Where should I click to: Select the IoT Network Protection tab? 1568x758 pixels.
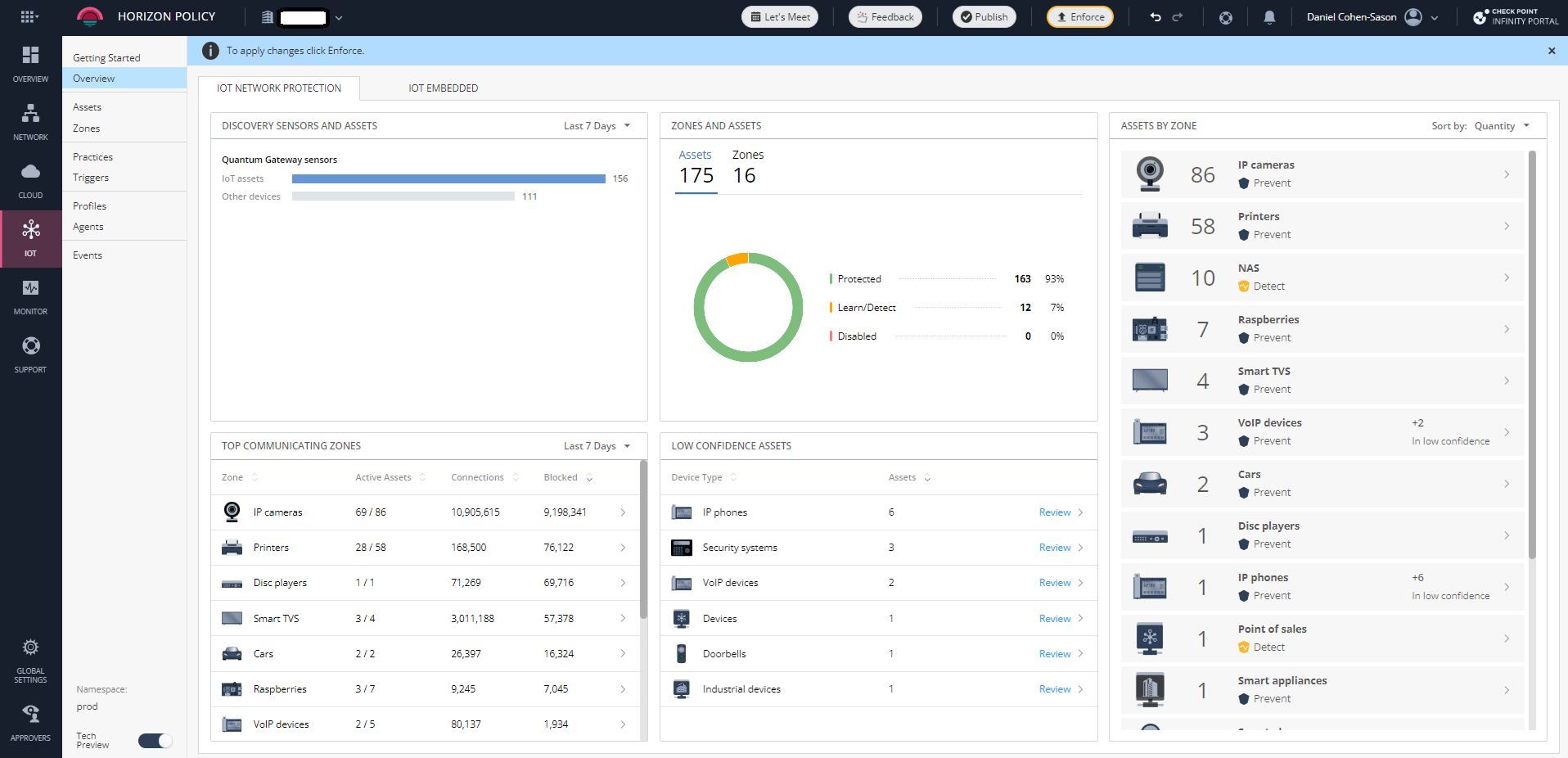[x=279, y=88]
